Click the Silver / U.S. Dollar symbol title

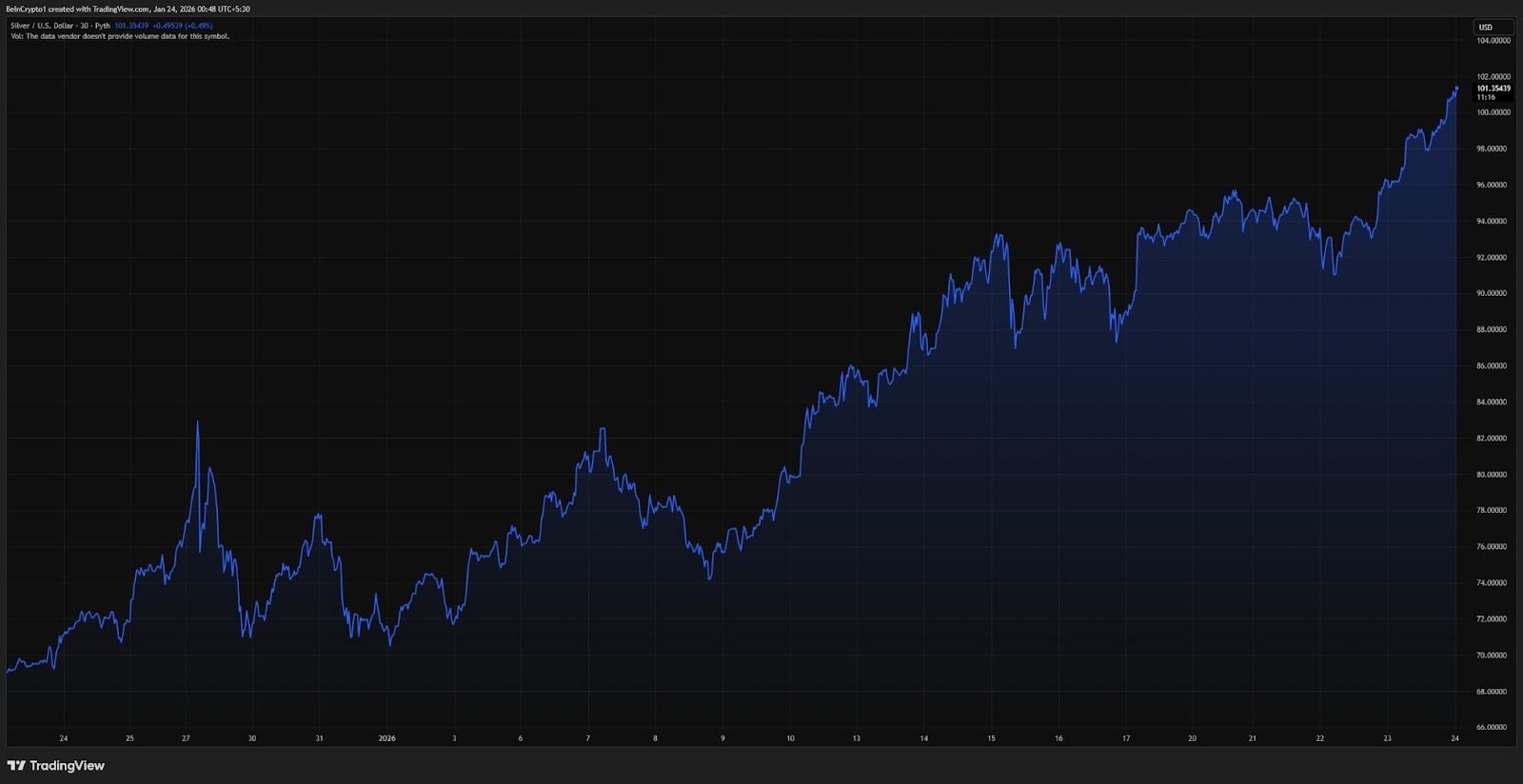[49, 26]
